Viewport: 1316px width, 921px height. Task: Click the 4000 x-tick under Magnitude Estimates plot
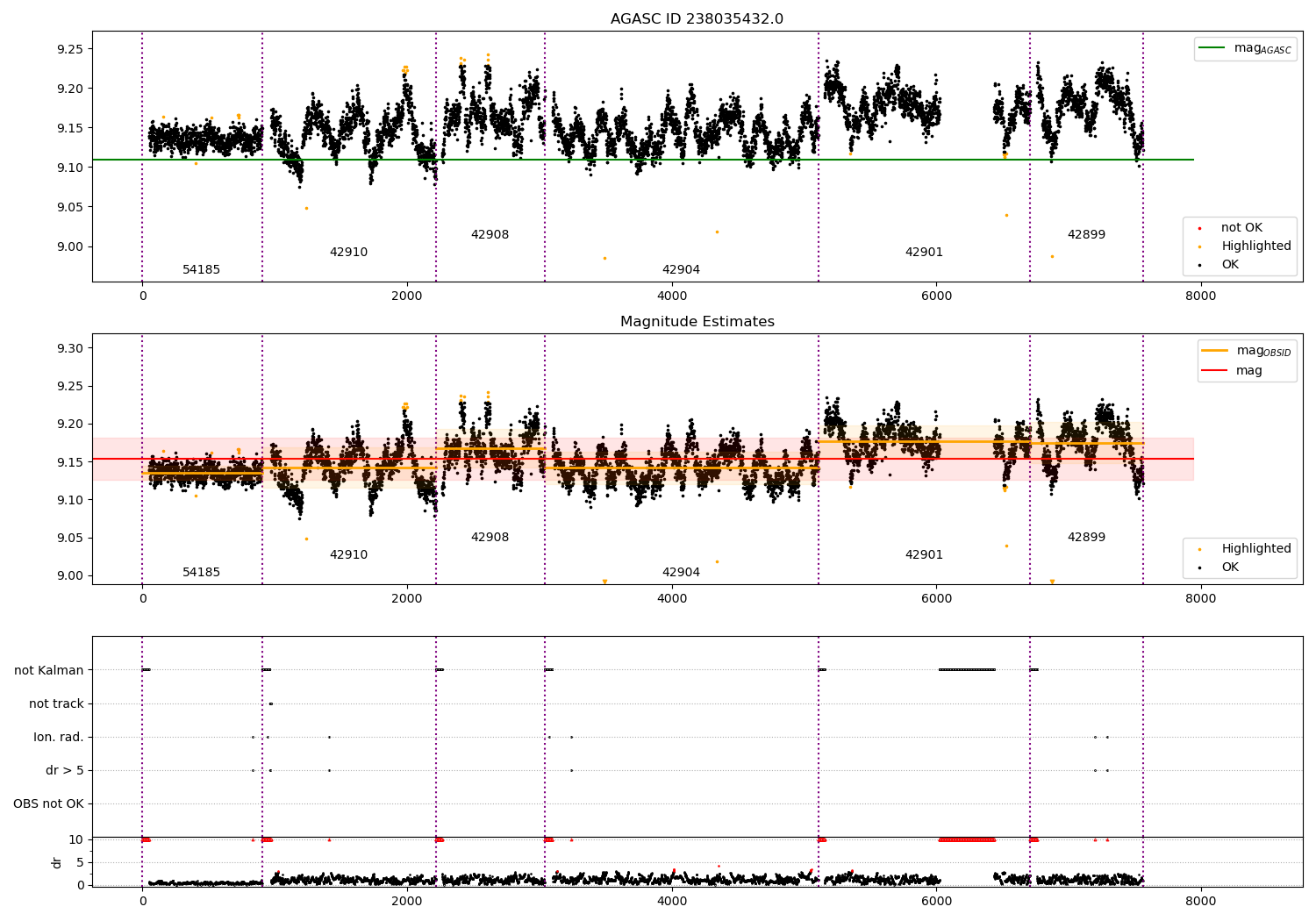point(672,599)
